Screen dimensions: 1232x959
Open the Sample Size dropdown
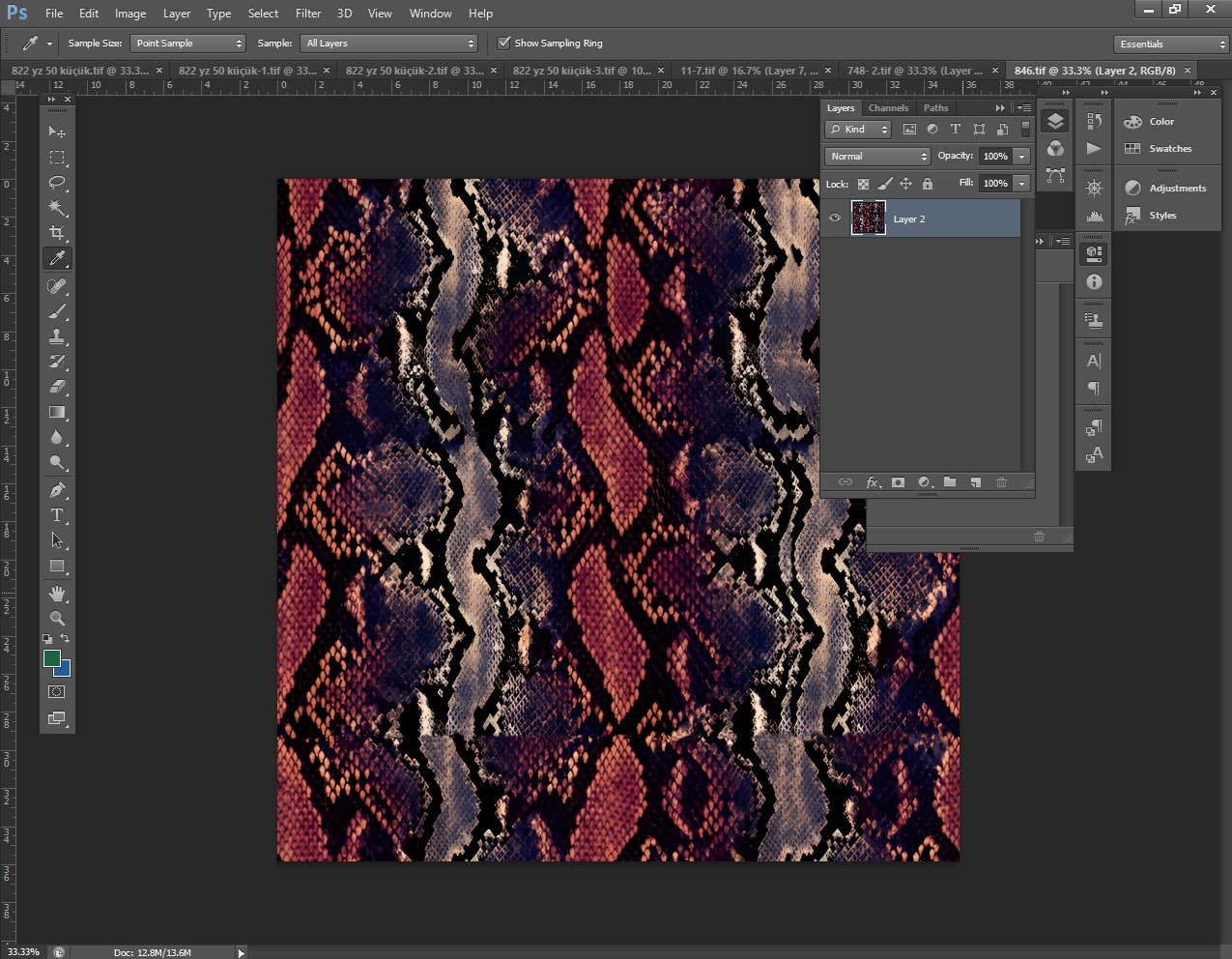[187, 44]
